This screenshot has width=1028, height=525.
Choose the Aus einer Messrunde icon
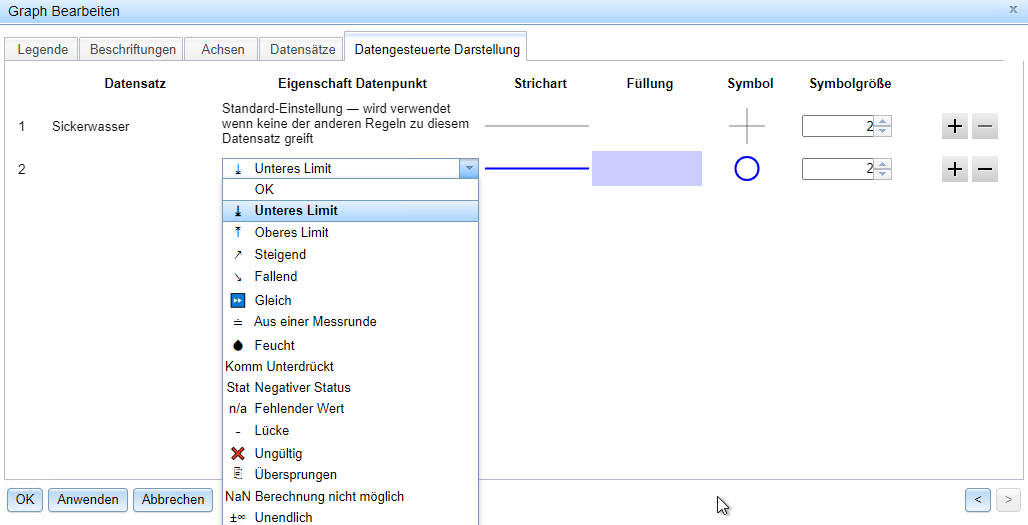click(238, 322)
